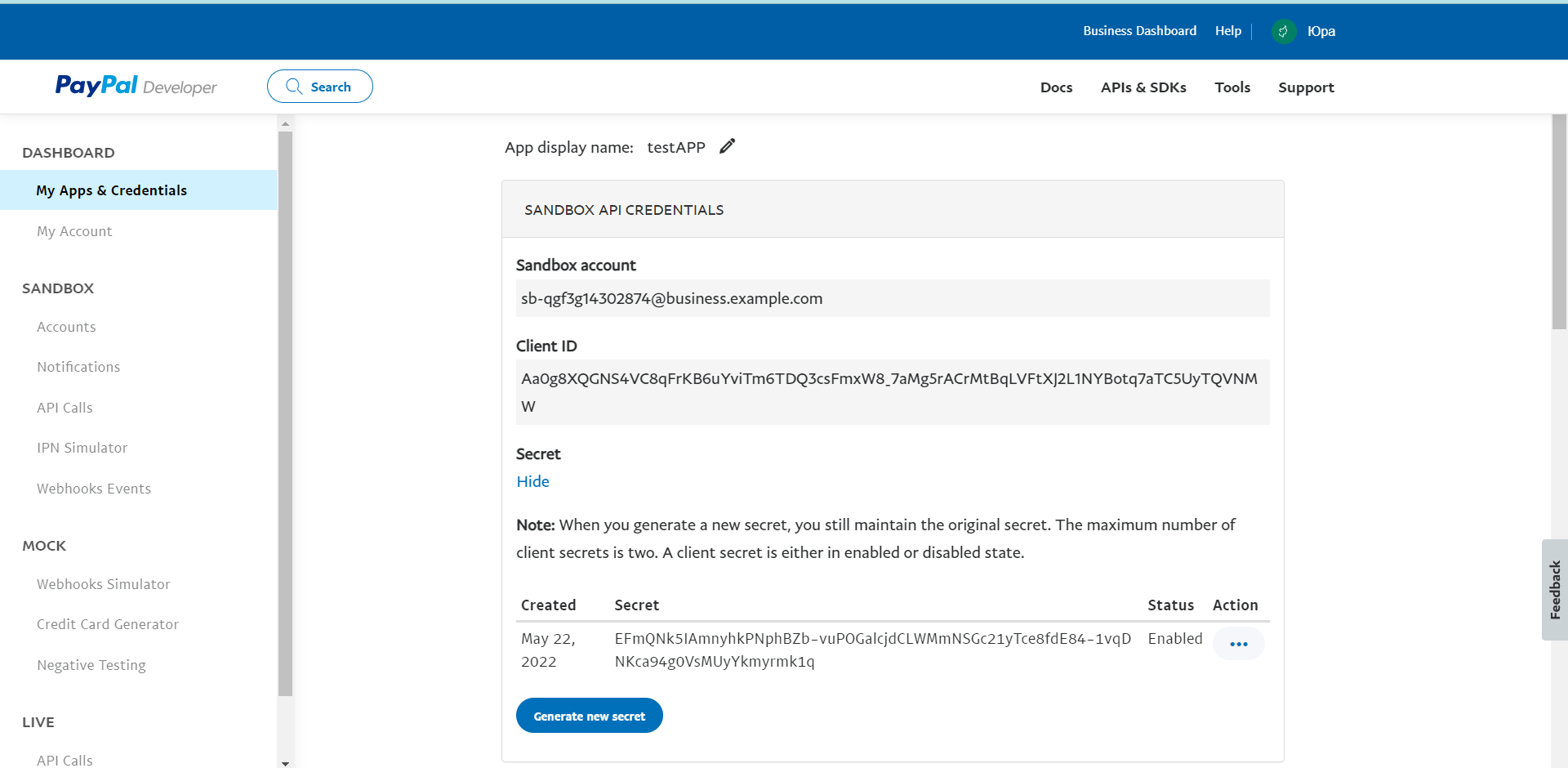Click the SANDBOX API CREDENTIALS header
Viewport: 1568px width, 768px height.
[x=624, y=210]
